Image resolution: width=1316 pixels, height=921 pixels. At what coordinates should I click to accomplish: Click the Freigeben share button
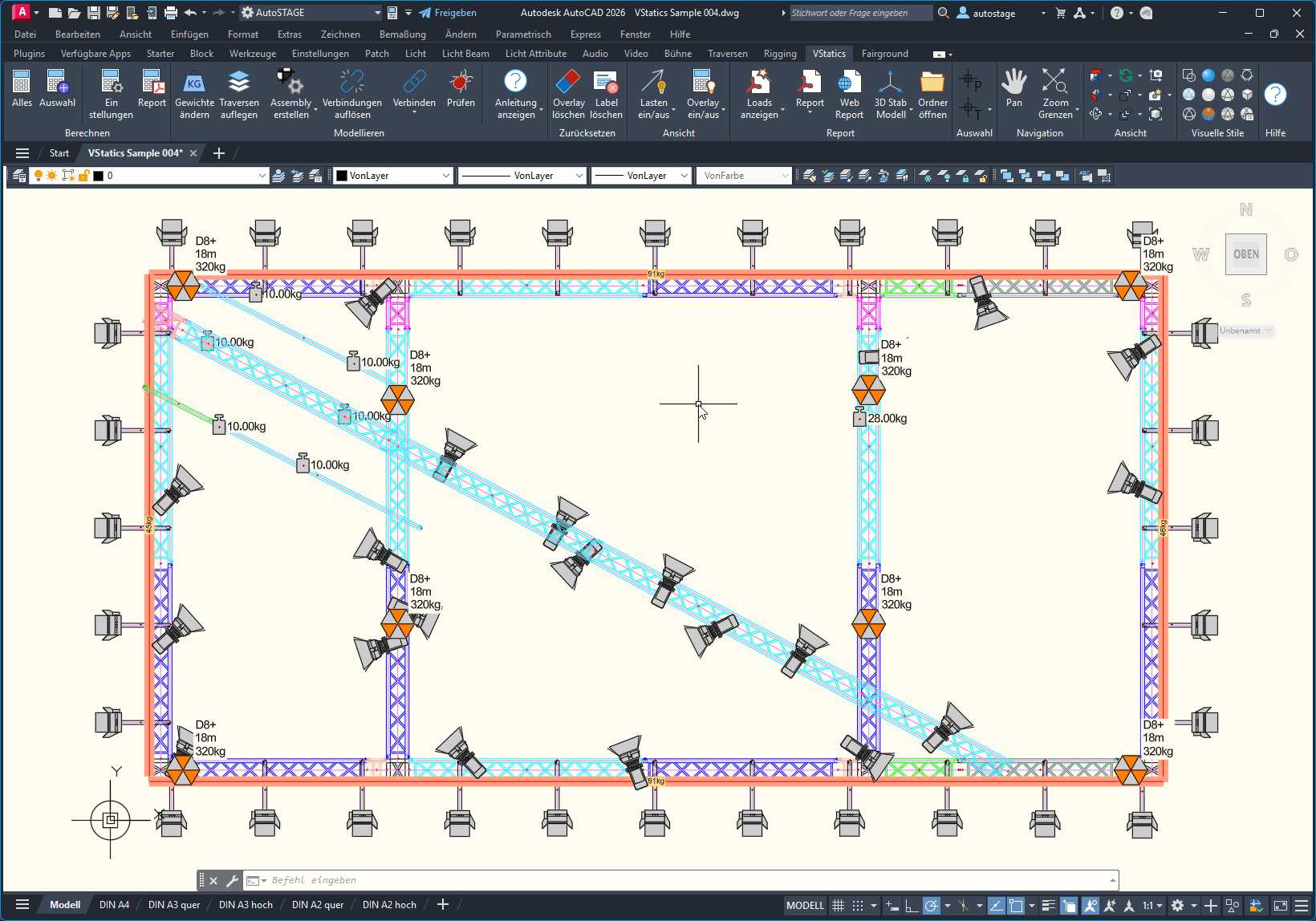(448, 13)
